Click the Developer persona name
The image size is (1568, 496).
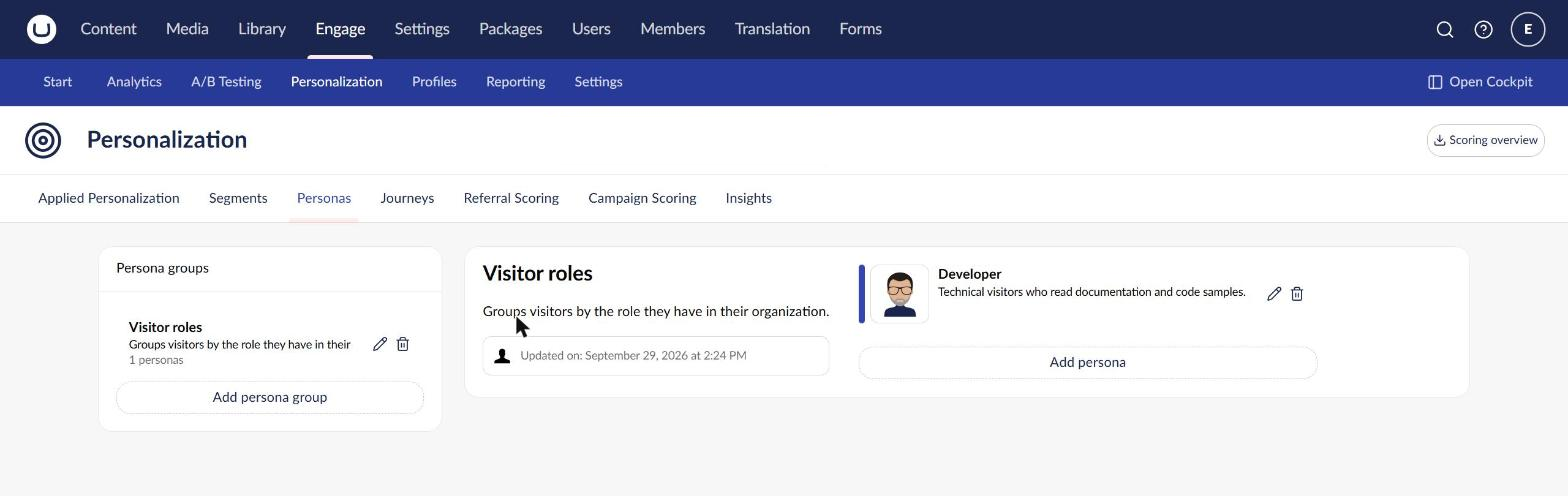(x=969, y=274)
